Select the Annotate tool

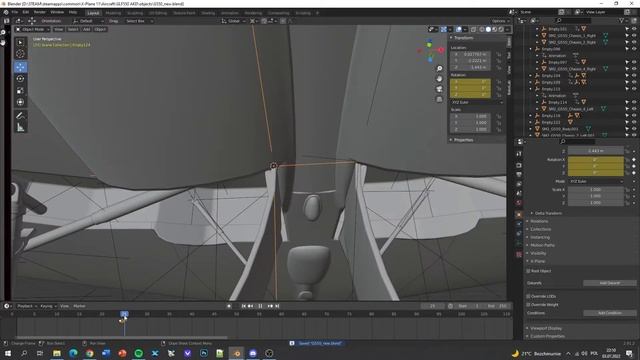point(20,116)
